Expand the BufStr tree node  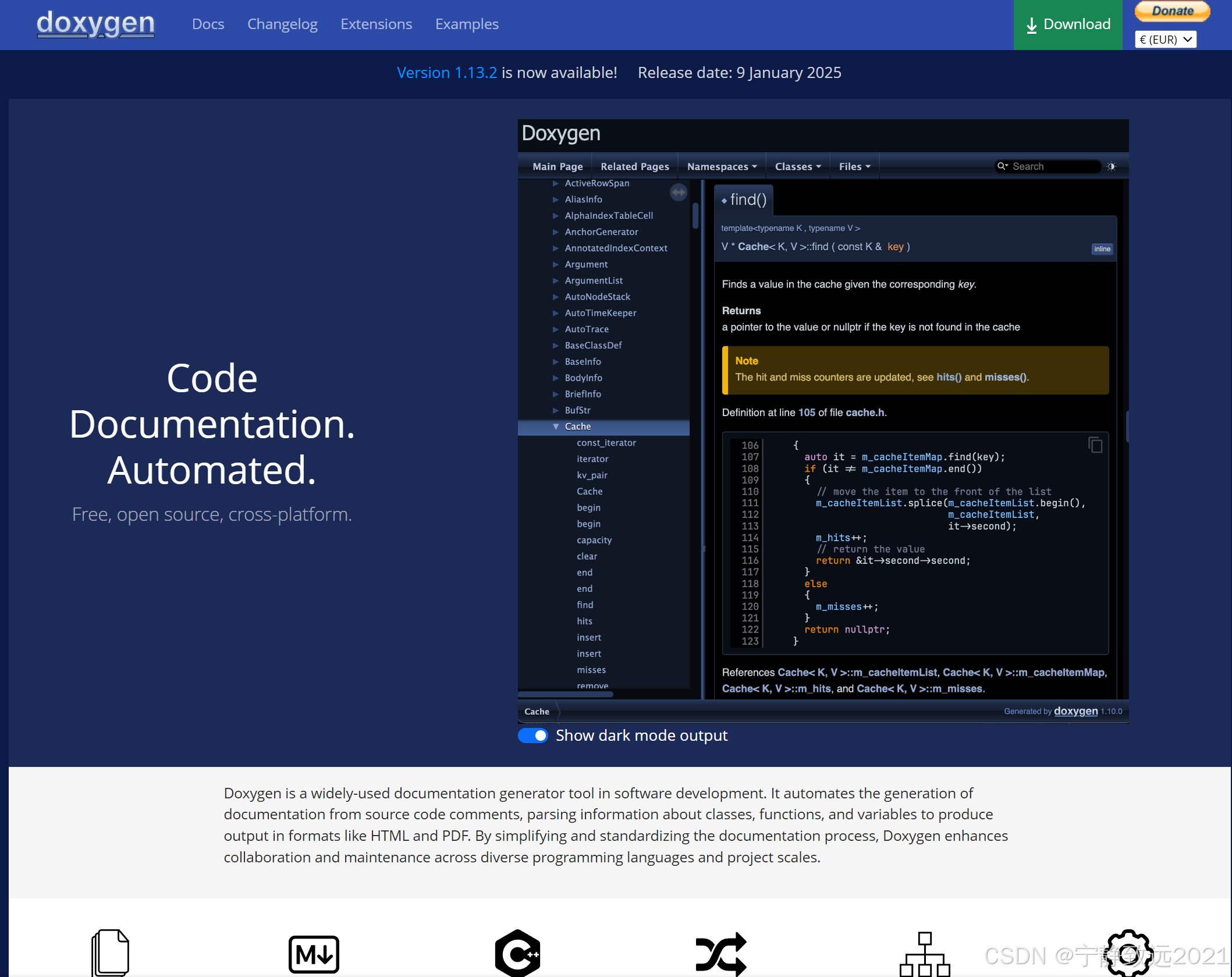tap(555, 410)
